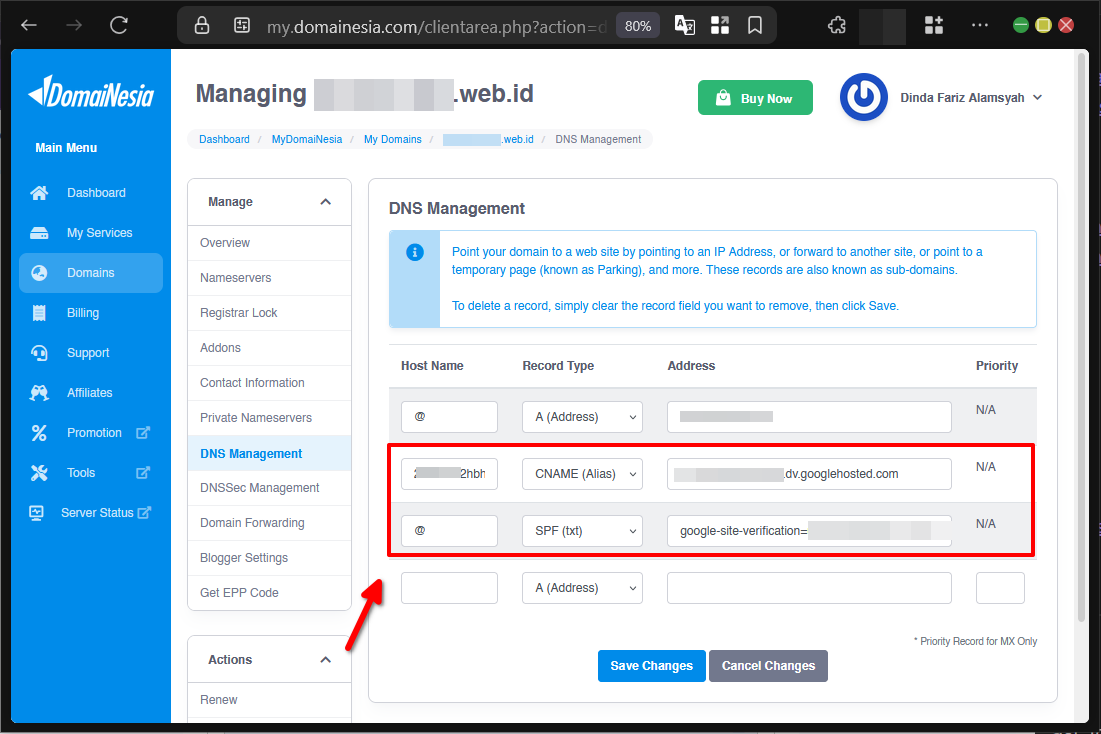The image size is (1101, 734).
Task: Collapse the Actions panel chevron
Action: pyautogui.click(x=325, y=660)
